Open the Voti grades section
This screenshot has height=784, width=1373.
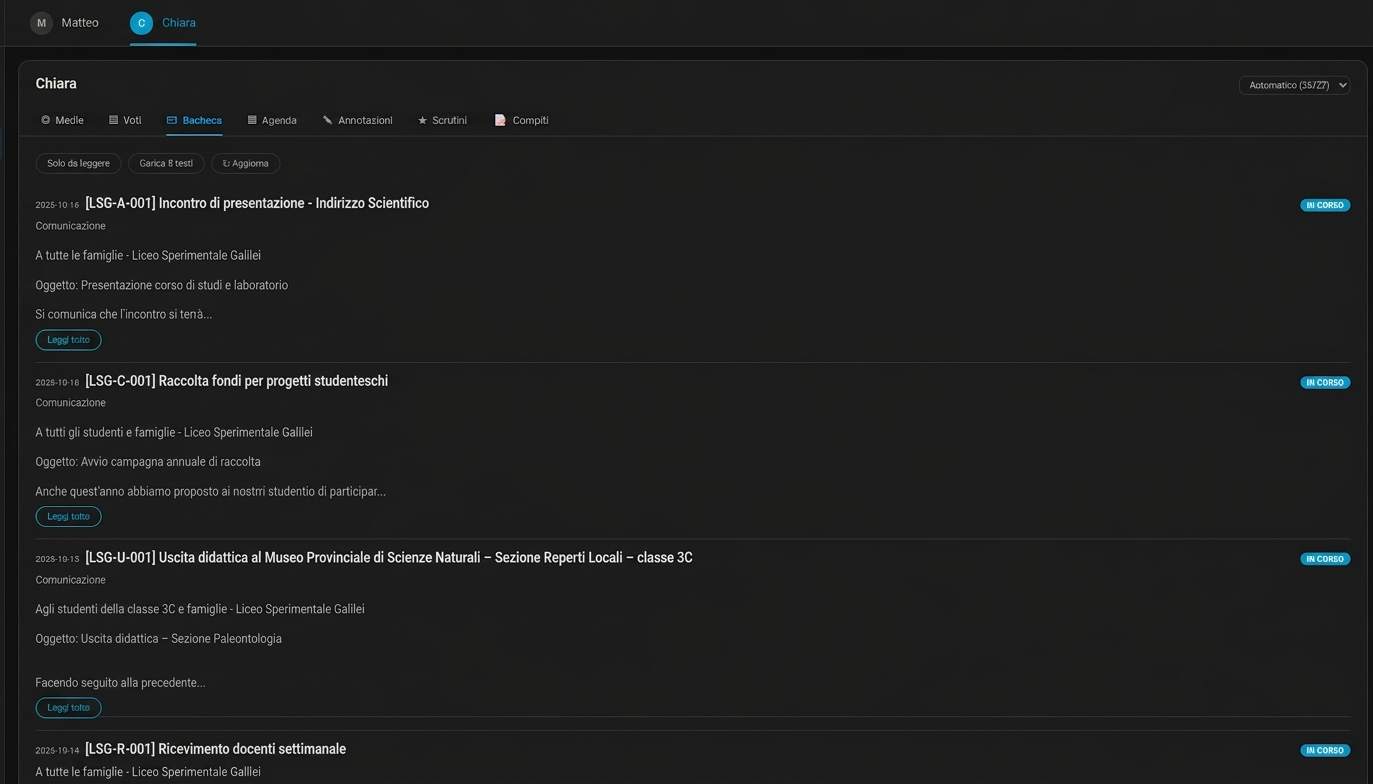(x=125, y=120)
